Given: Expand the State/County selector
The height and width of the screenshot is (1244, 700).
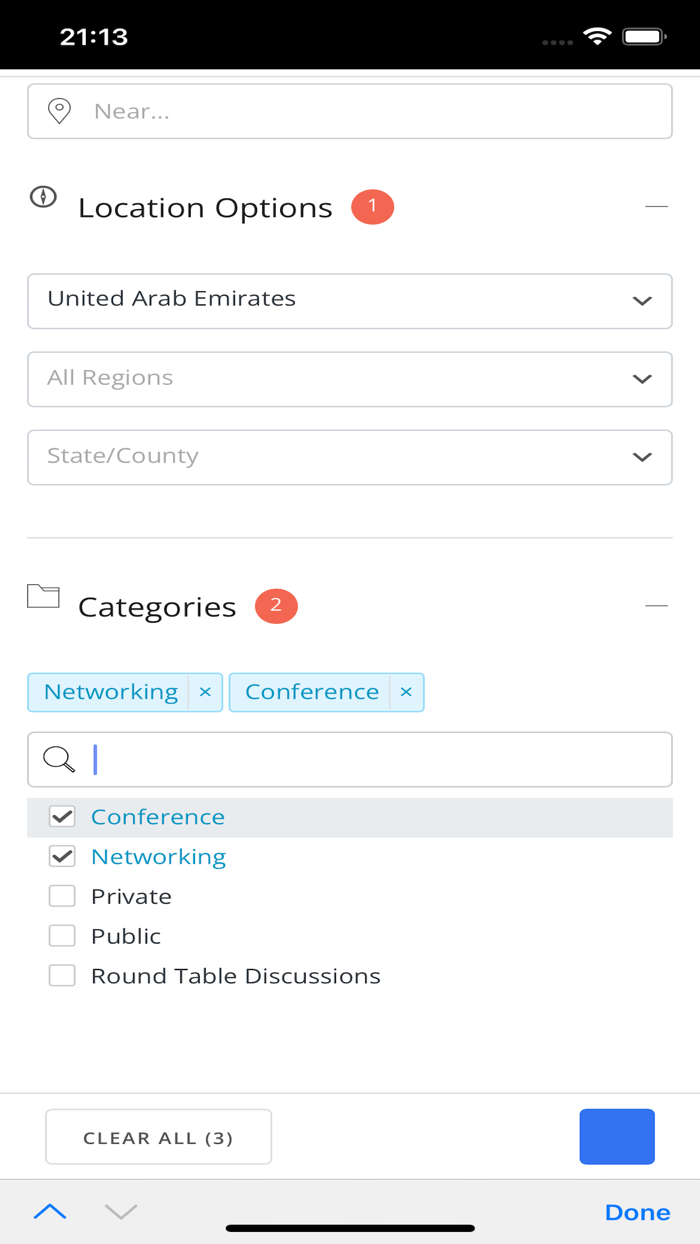Looking at the screenshot, I should point(643,457).
